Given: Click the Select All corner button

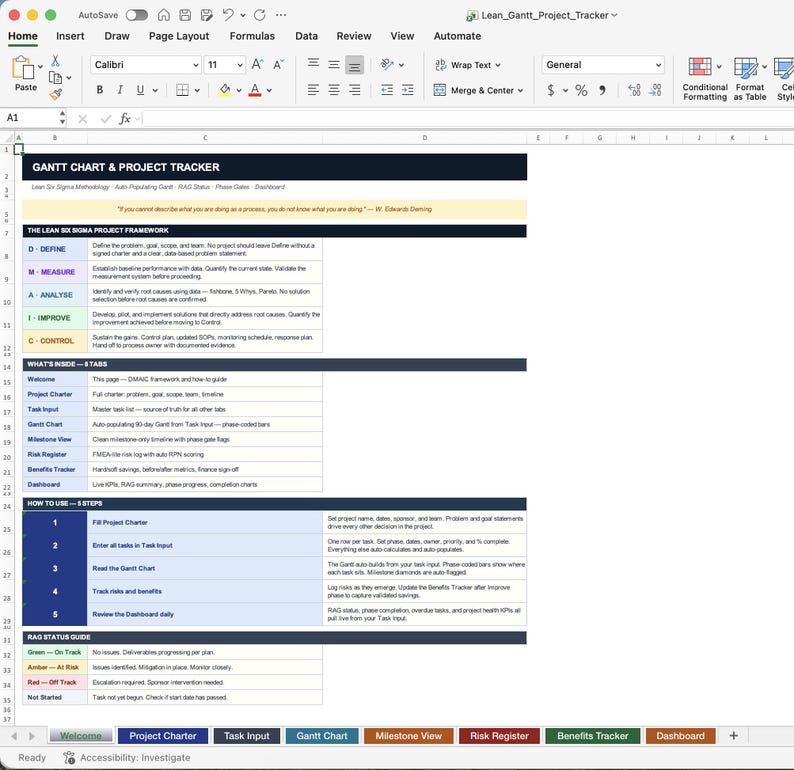Looking at the screenshot, I should pyautogui.click(x=9, y=138).
